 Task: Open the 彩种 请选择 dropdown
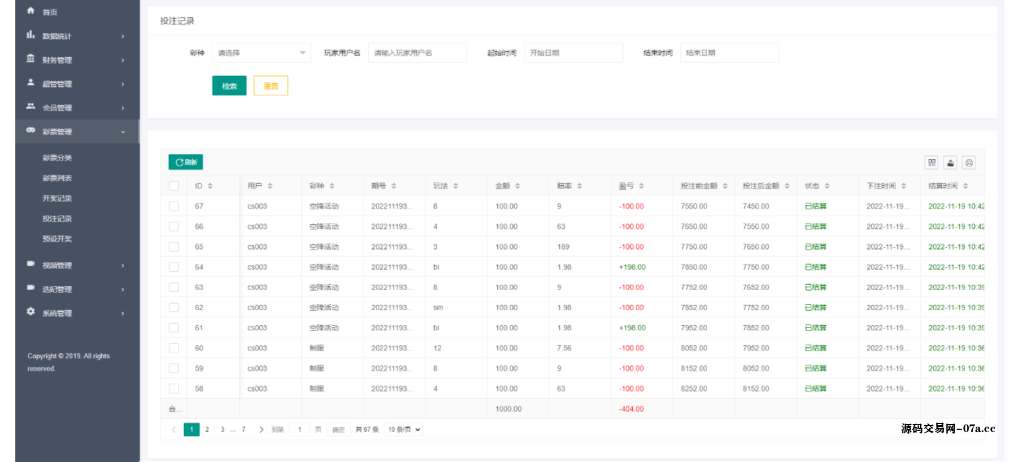[x=261, y=53]
